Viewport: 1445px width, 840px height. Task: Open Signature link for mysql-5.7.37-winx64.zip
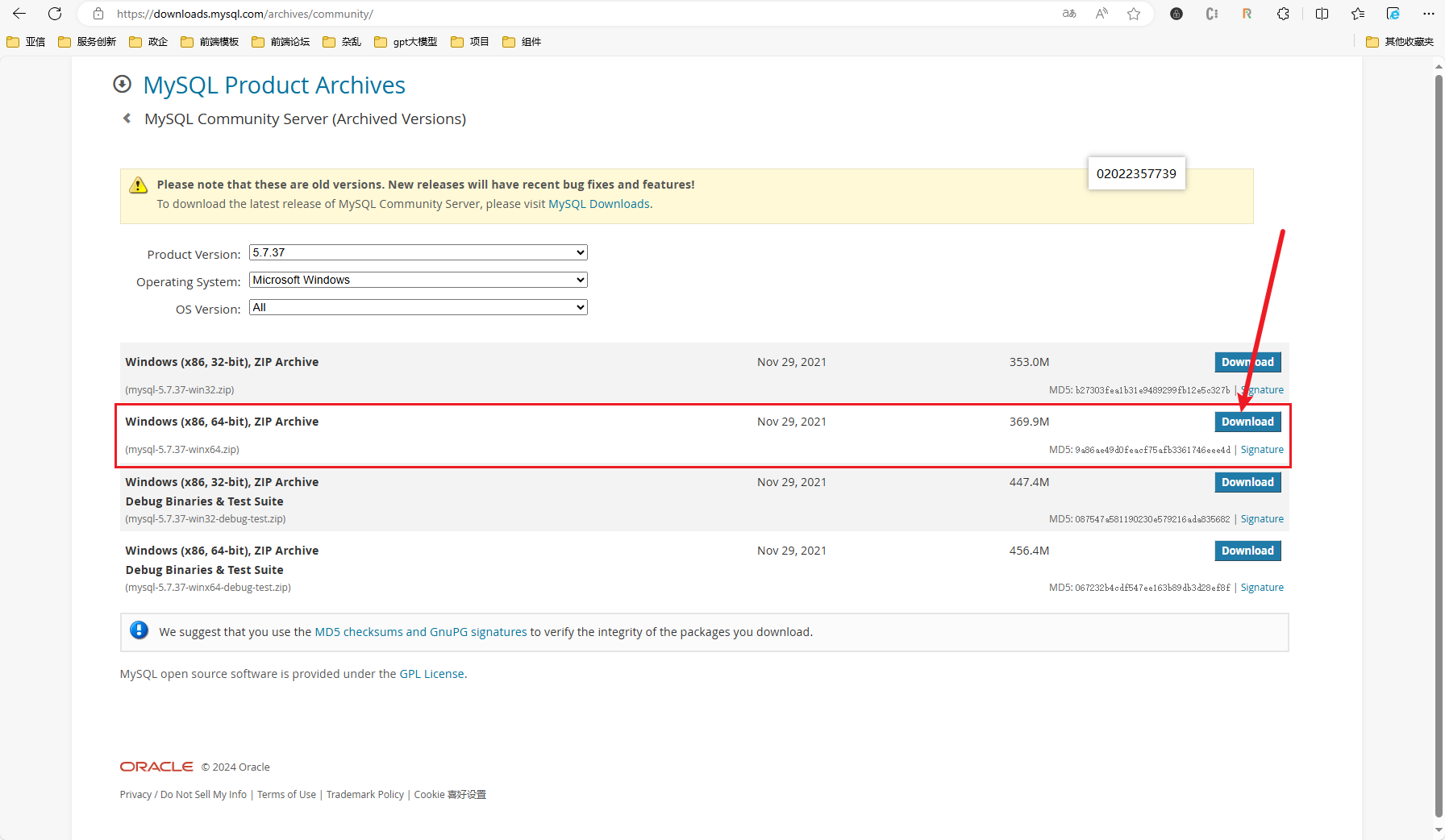[1262, 450]
